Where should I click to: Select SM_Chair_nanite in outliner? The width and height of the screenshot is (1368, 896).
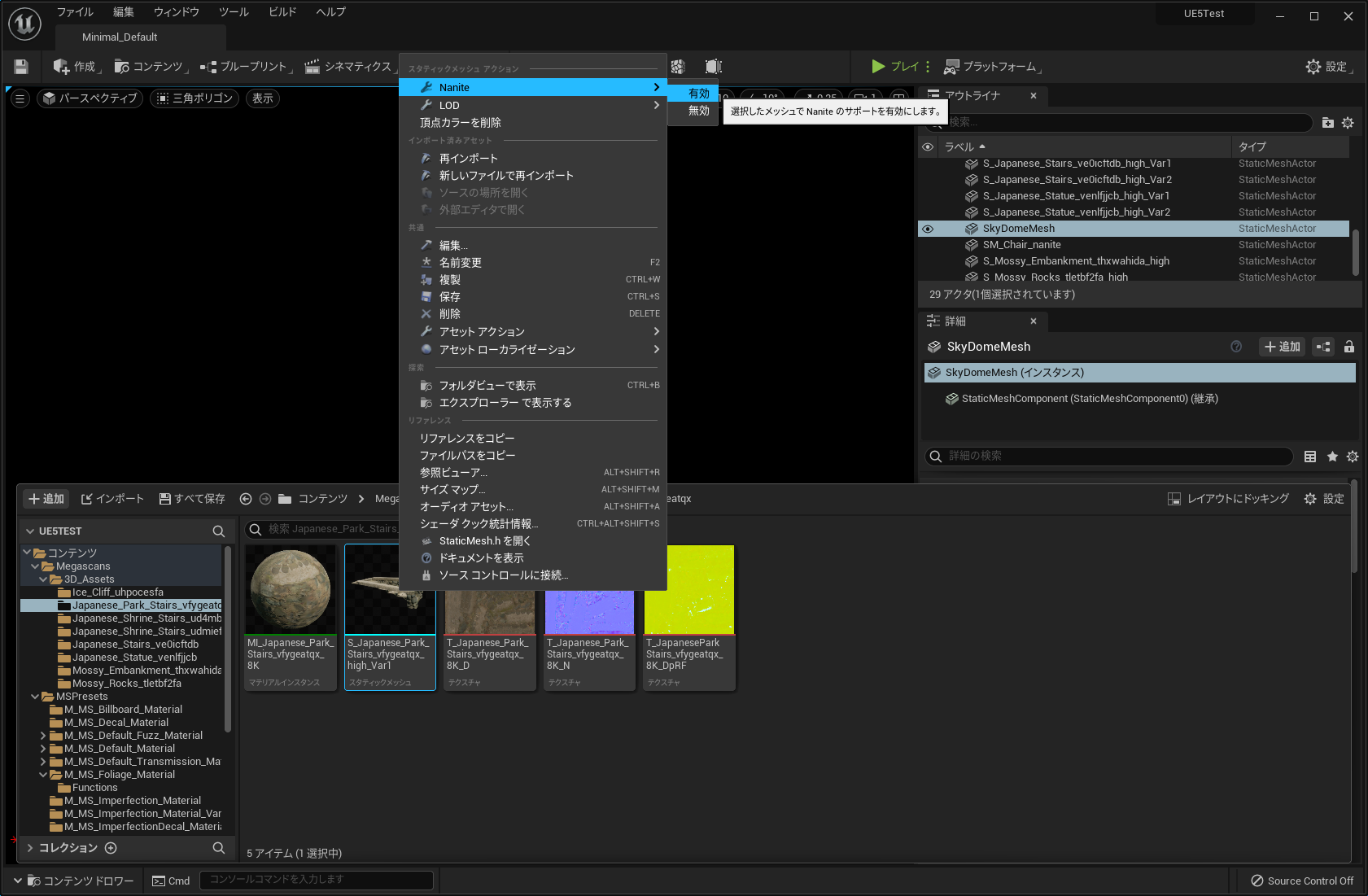tap(1133, 245)
